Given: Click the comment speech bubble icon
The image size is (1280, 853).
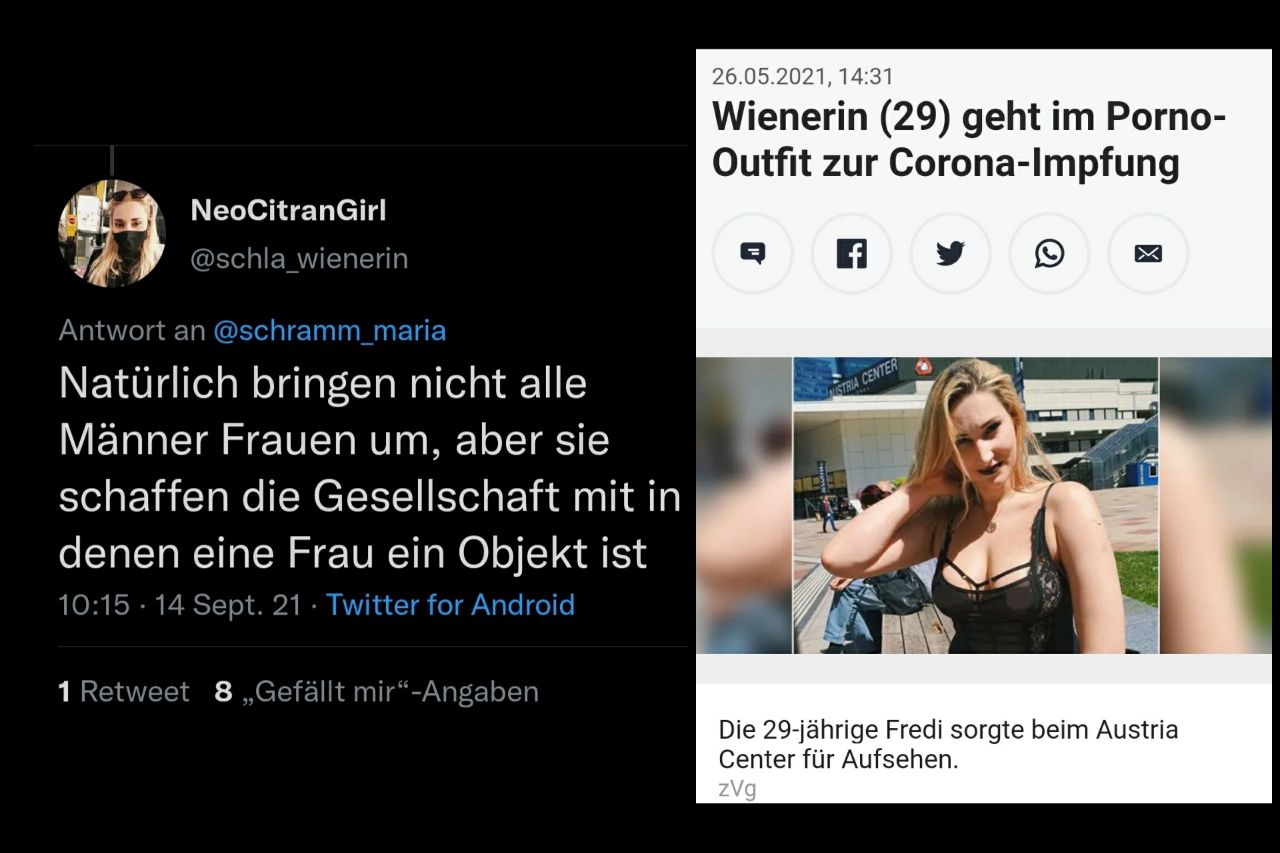Looking at the screenshot, I should (x=752, y=254).
